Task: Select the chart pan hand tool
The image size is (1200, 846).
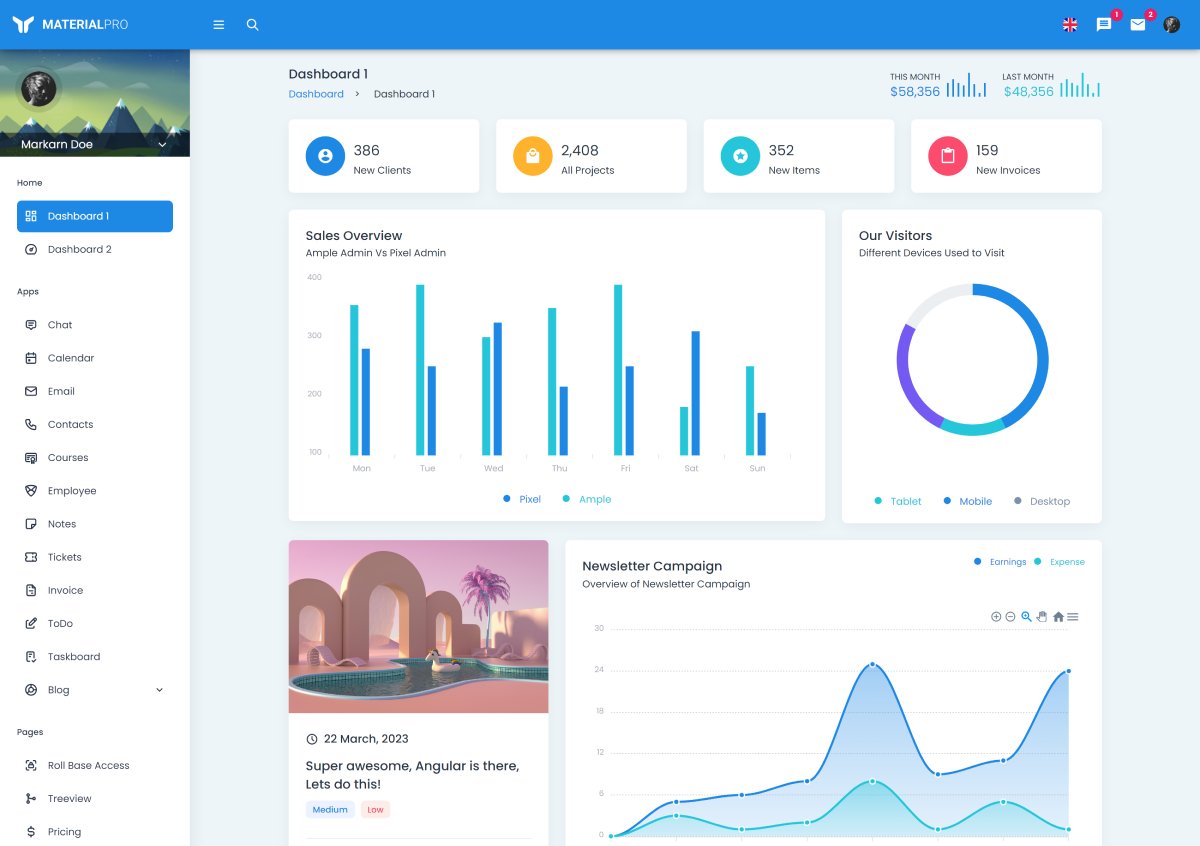Action: click(x=1042, y=617)
